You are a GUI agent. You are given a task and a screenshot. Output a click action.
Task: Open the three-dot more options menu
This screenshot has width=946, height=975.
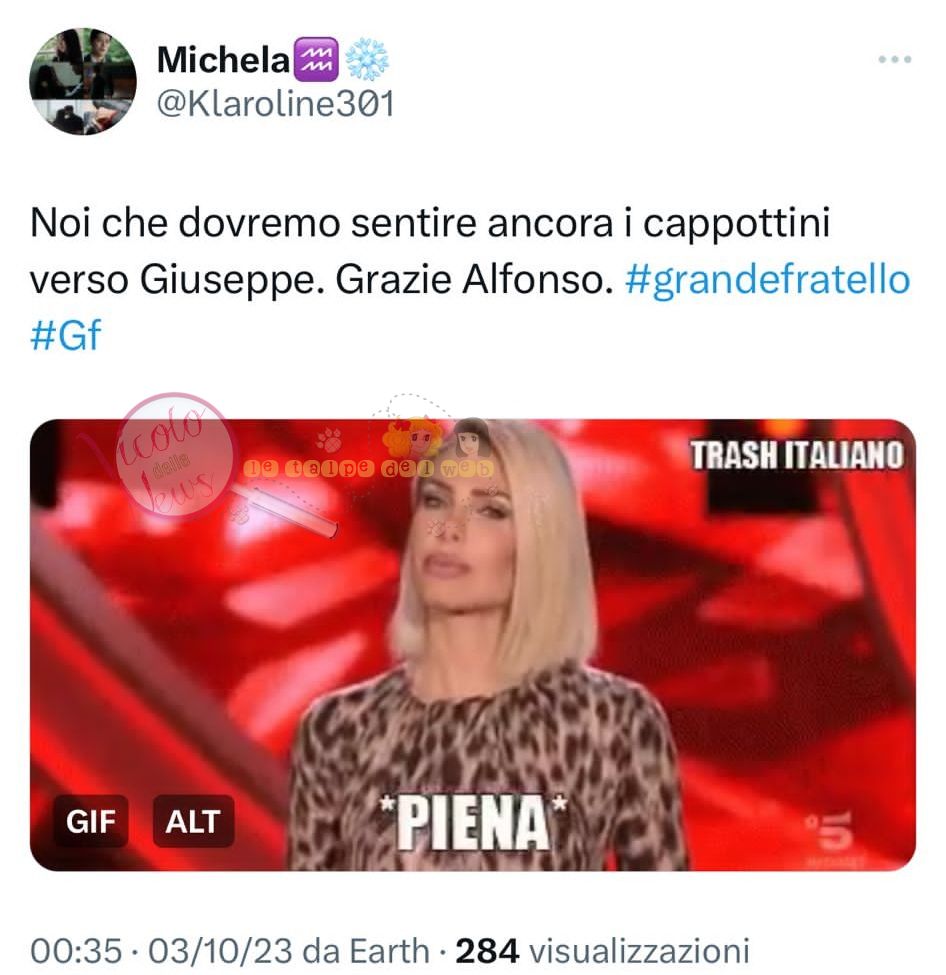pos(894,60)
